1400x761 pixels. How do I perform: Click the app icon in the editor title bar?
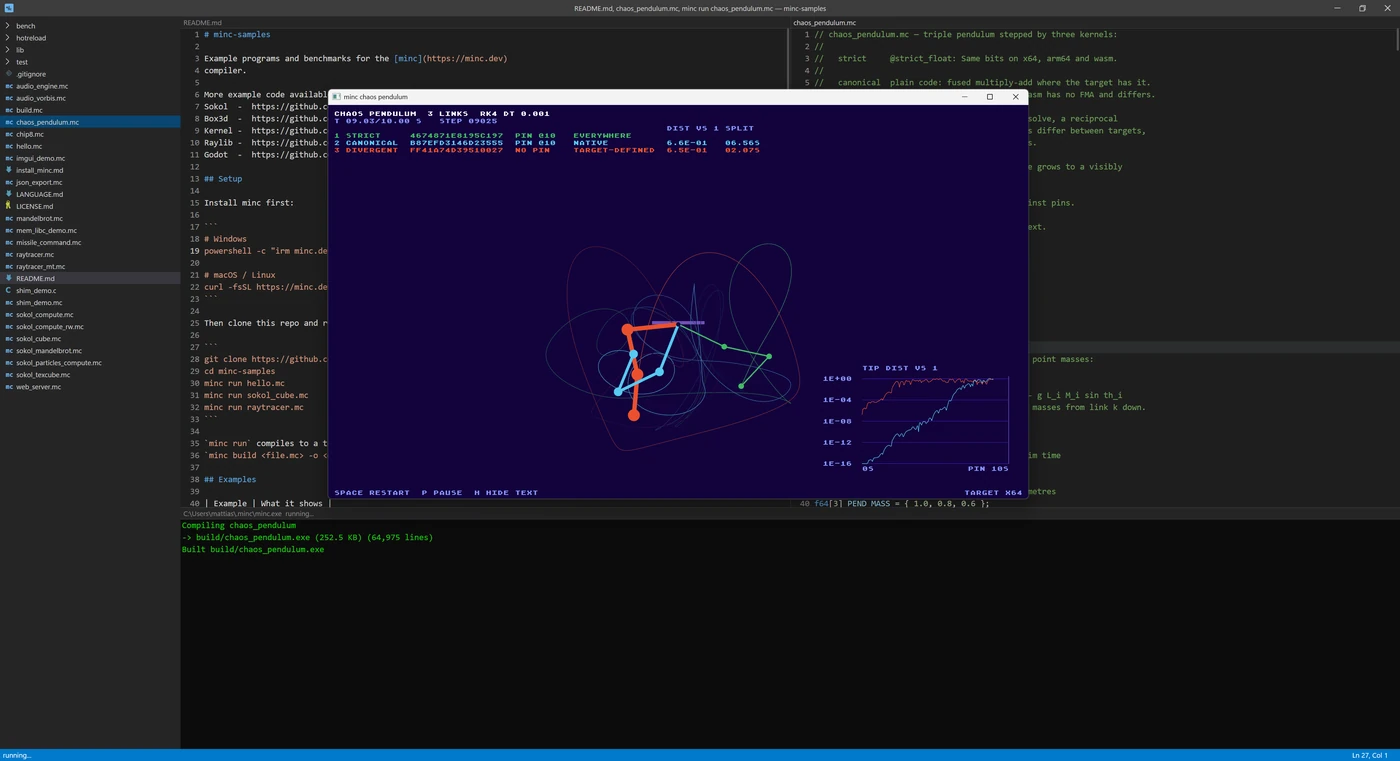click(x=9, y=8)
